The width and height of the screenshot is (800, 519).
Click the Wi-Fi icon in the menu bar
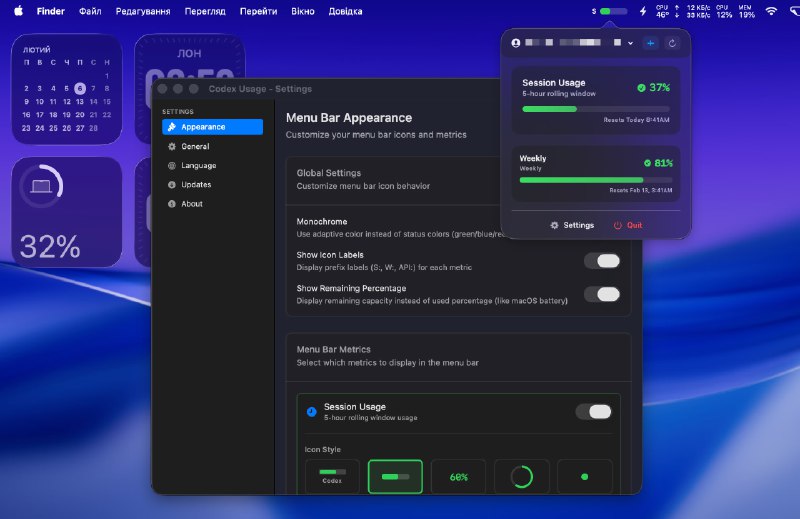click(x=771, y=11)
